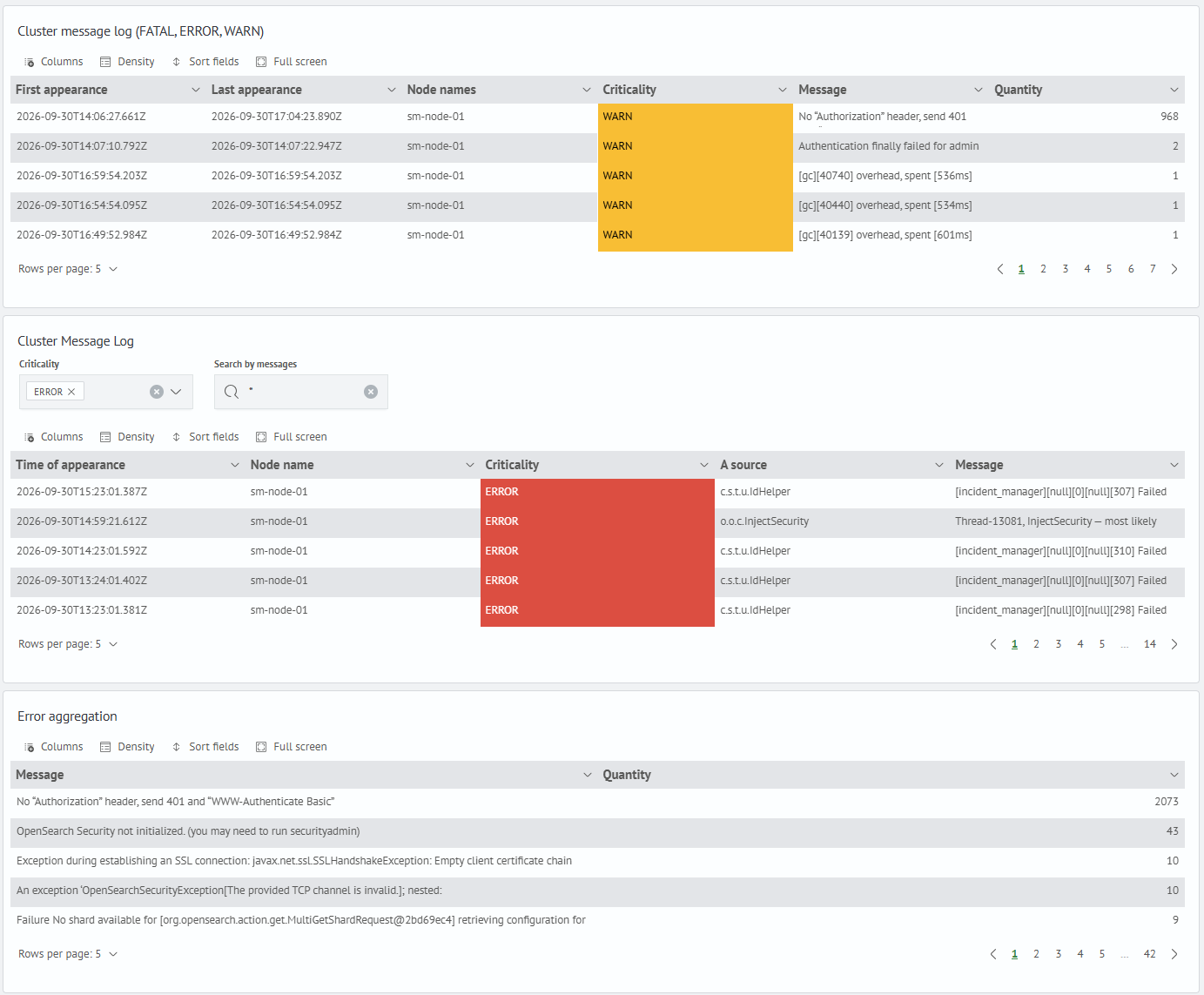
Task: Go to page 7 in top cluster log
Action: (1153, 269)
